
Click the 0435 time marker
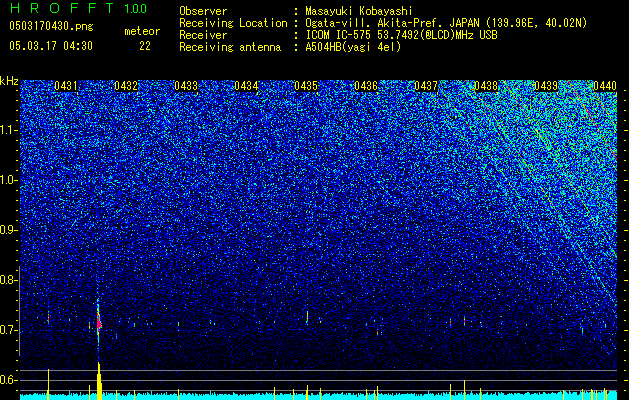(306, 86)
